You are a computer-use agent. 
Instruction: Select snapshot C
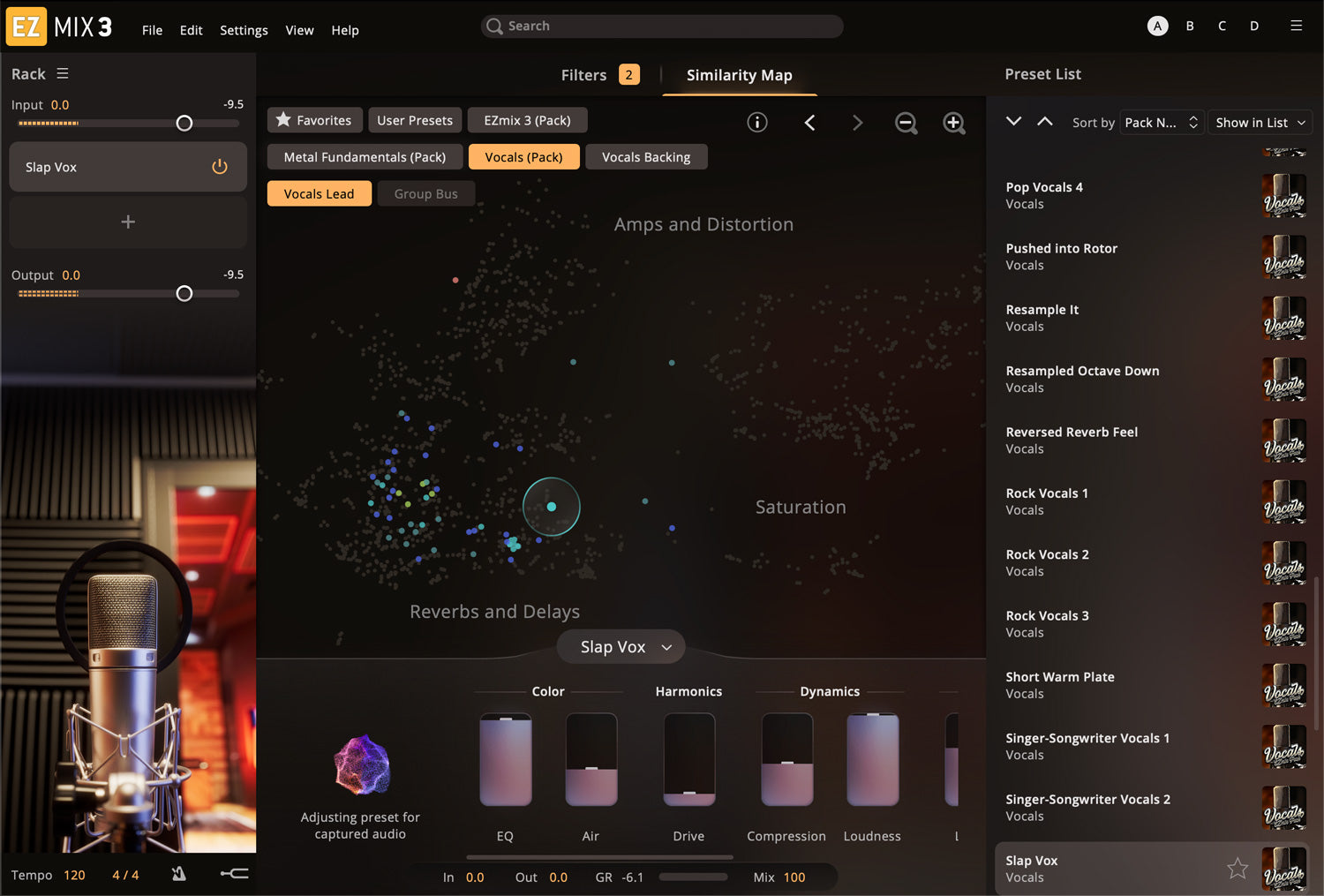(1222, 26)
